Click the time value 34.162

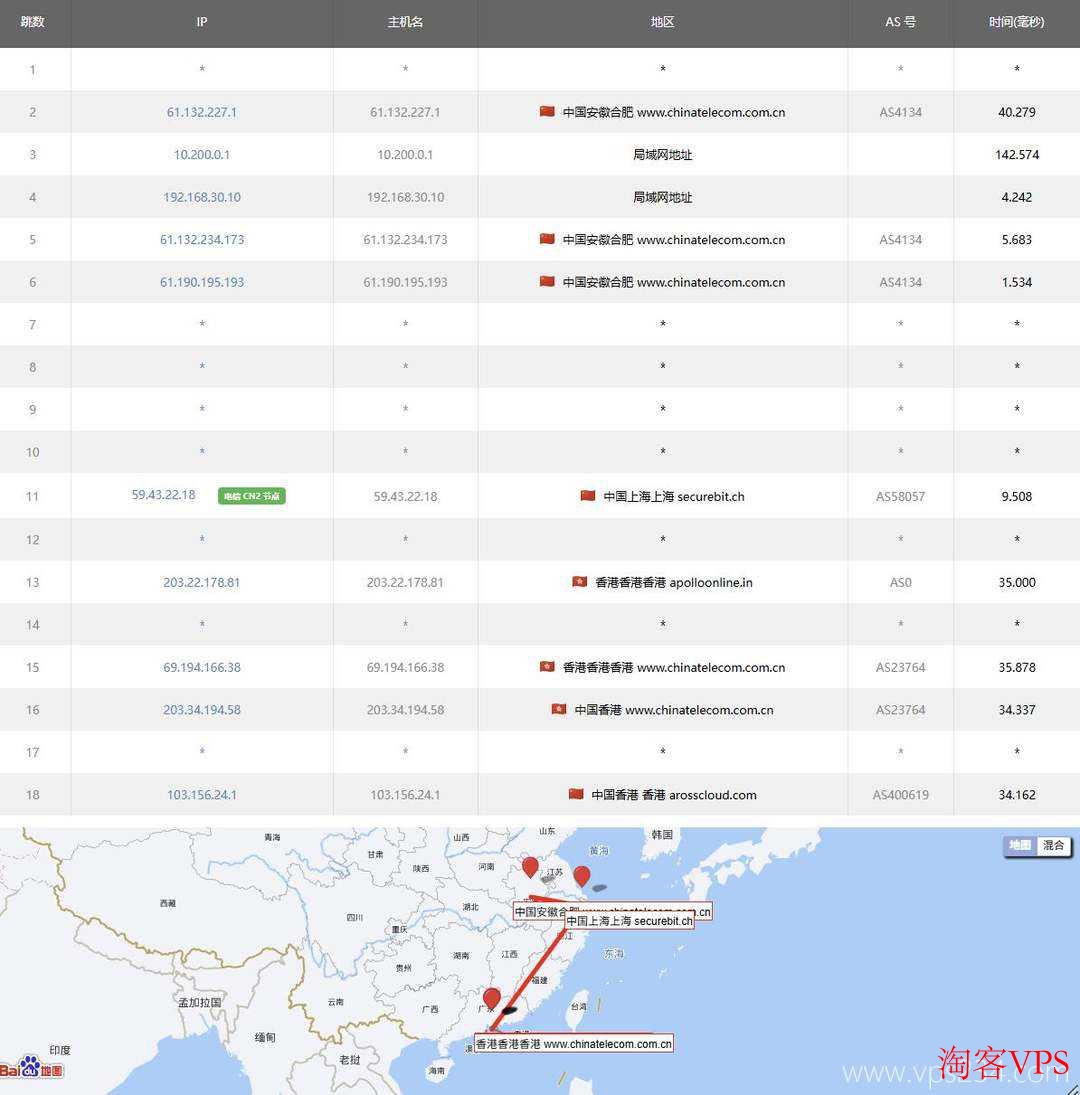tap(1016, 795)
